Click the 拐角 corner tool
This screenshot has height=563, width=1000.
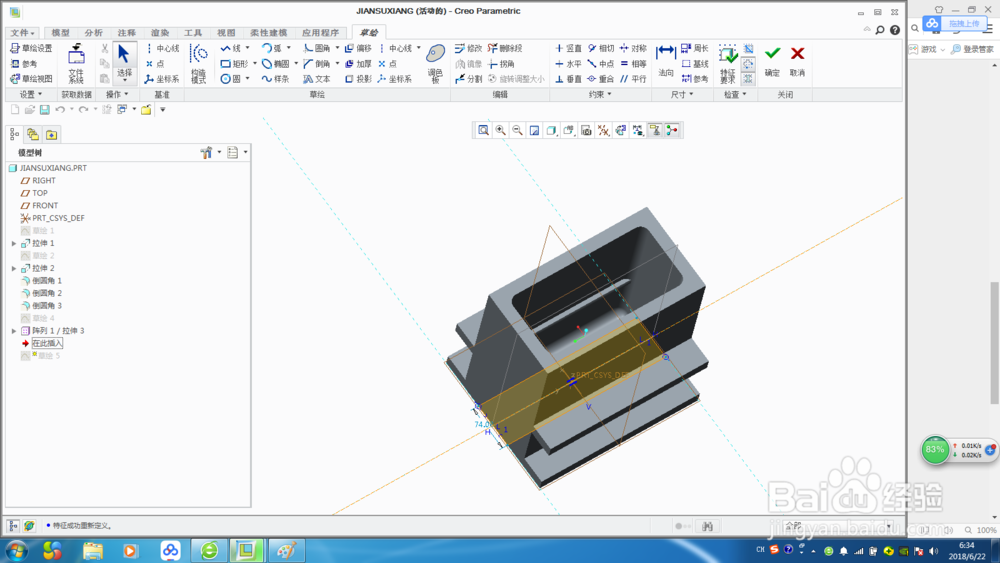501,64
